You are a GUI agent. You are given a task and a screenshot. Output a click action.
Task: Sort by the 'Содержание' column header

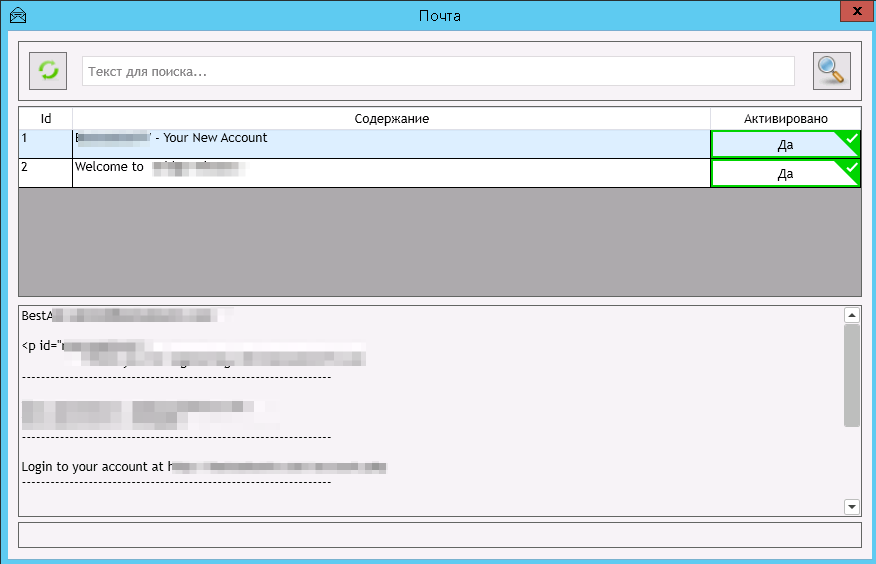(x=391, y=118)
